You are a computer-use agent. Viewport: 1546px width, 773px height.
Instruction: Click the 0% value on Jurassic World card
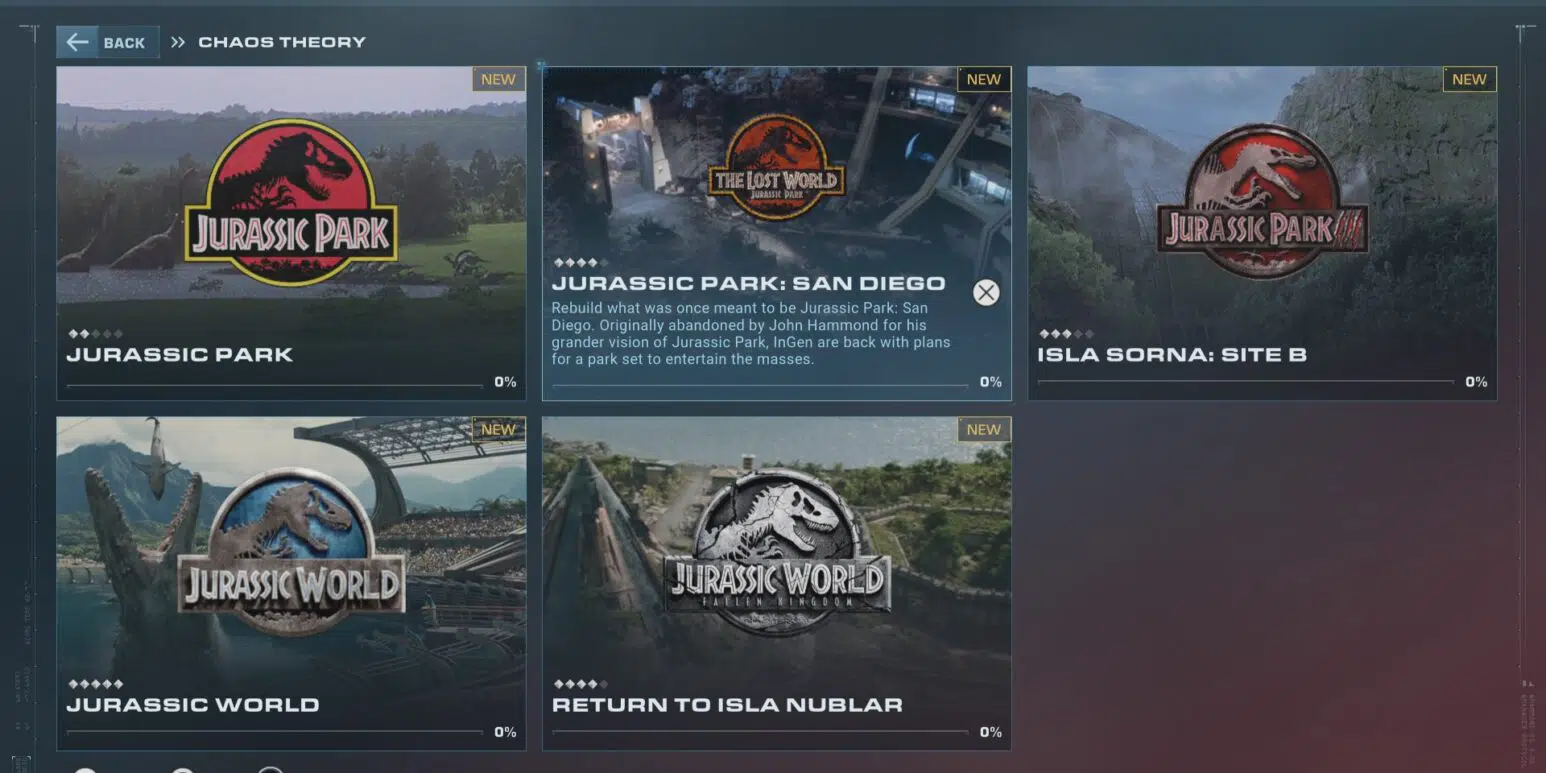point(505,732)
